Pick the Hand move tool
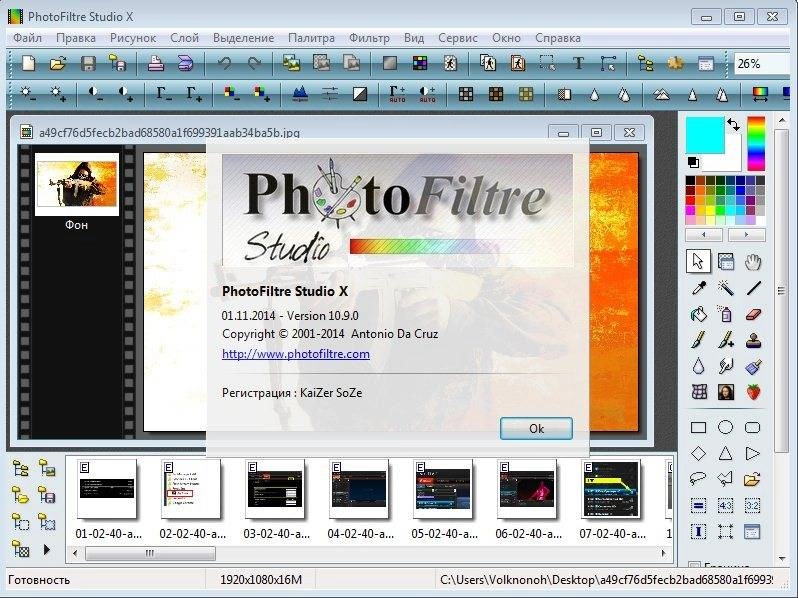The width and height of the screenshot is (798, 598). 753,262
